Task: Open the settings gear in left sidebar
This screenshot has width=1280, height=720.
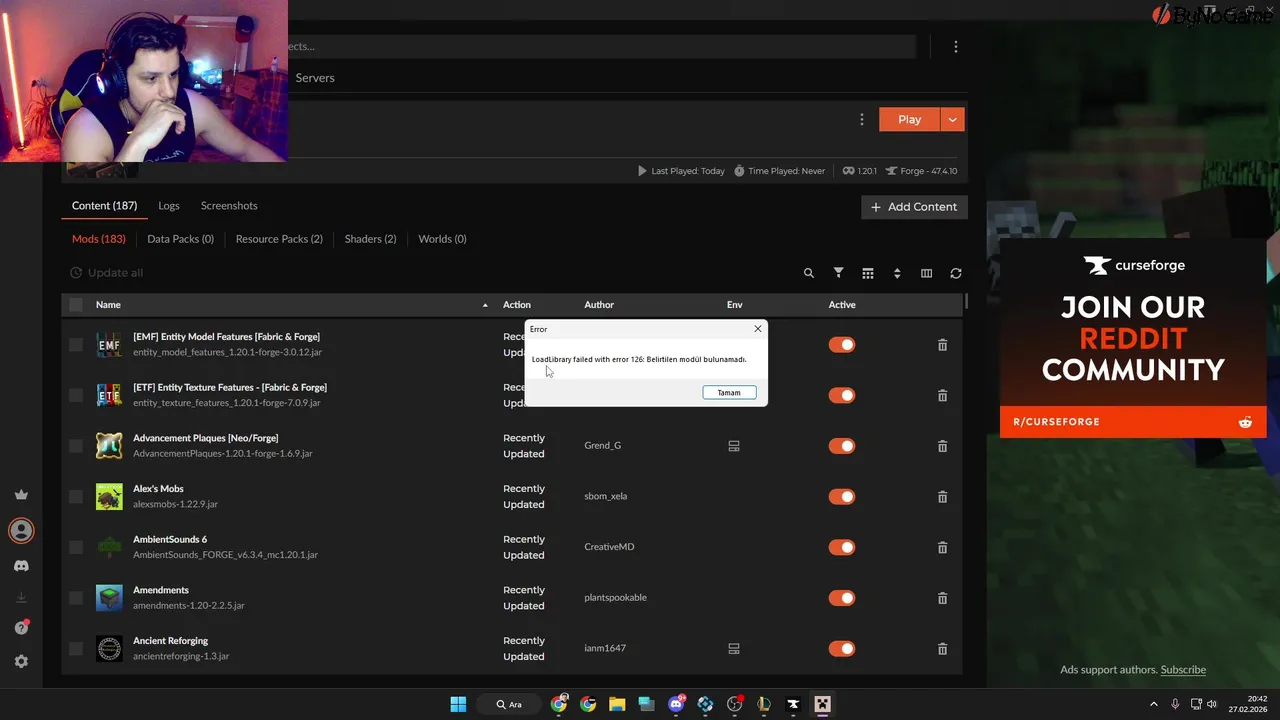Action: coord(21,662)
